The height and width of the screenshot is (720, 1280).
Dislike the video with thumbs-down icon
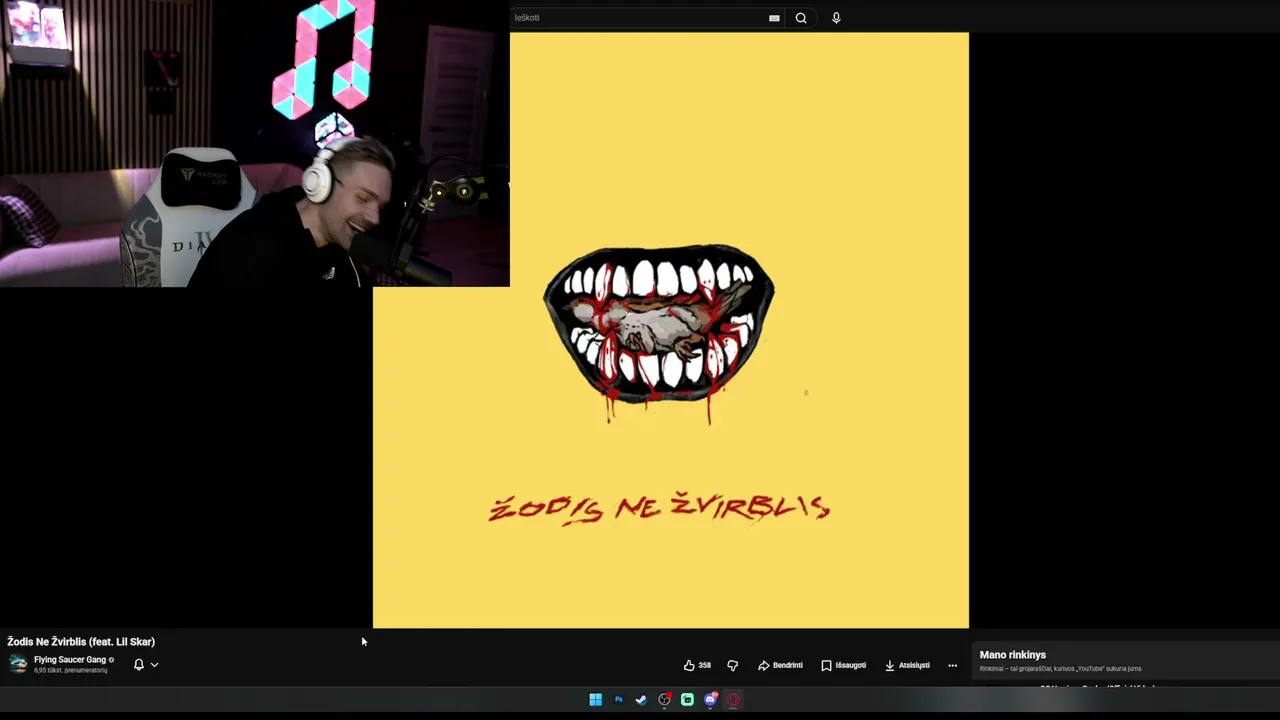click(x=732, y=665)
